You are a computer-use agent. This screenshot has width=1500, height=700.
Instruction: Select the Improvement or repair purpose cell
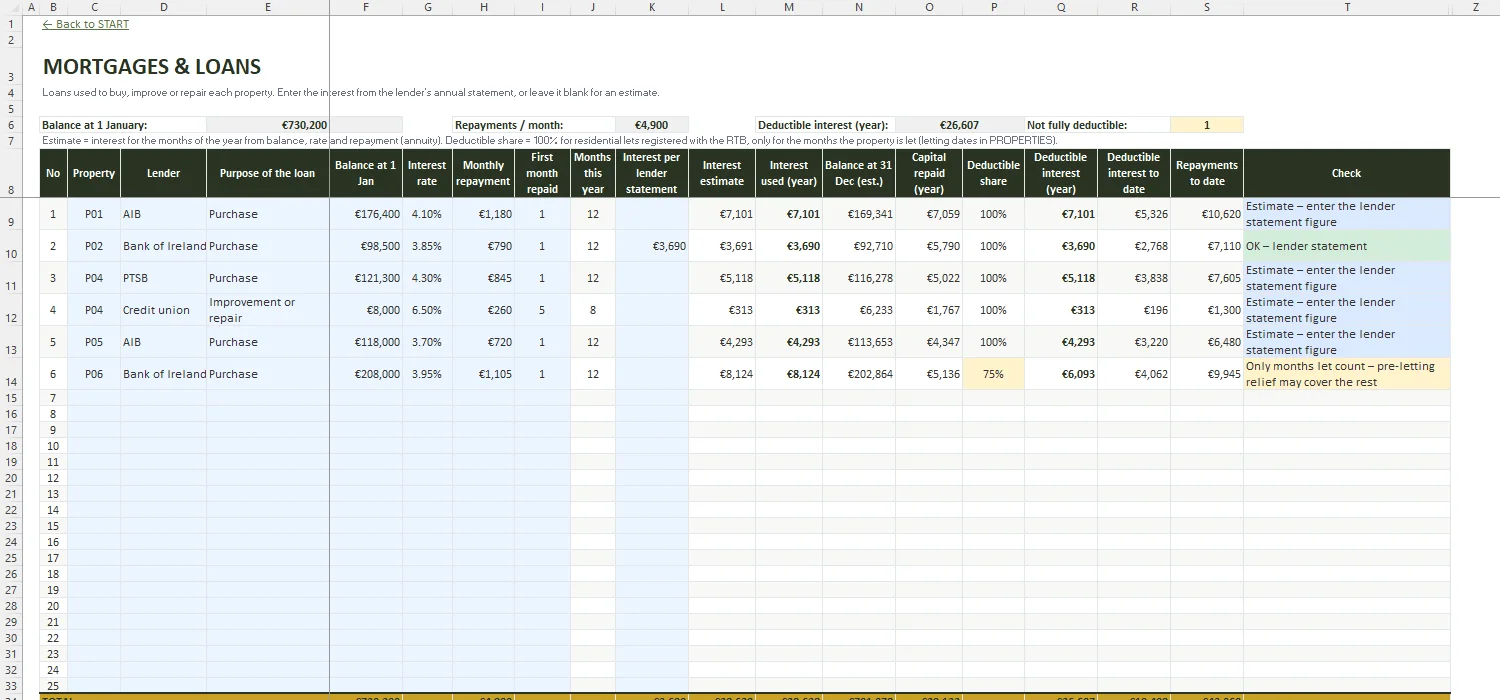click(267, 310)
